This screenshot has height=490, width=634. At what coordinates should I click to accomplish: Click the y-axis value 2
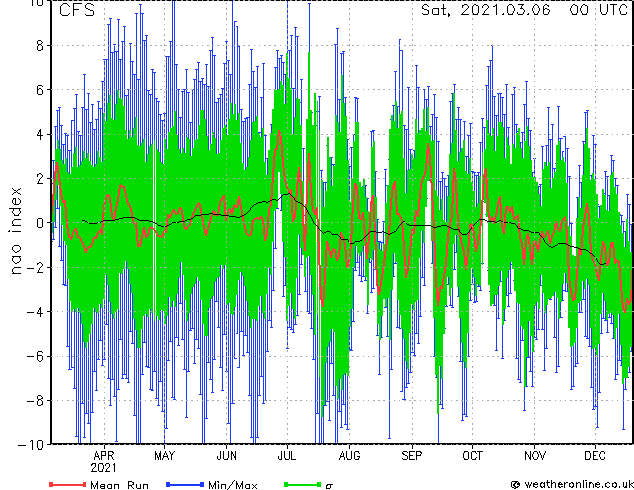pos(40,179)
